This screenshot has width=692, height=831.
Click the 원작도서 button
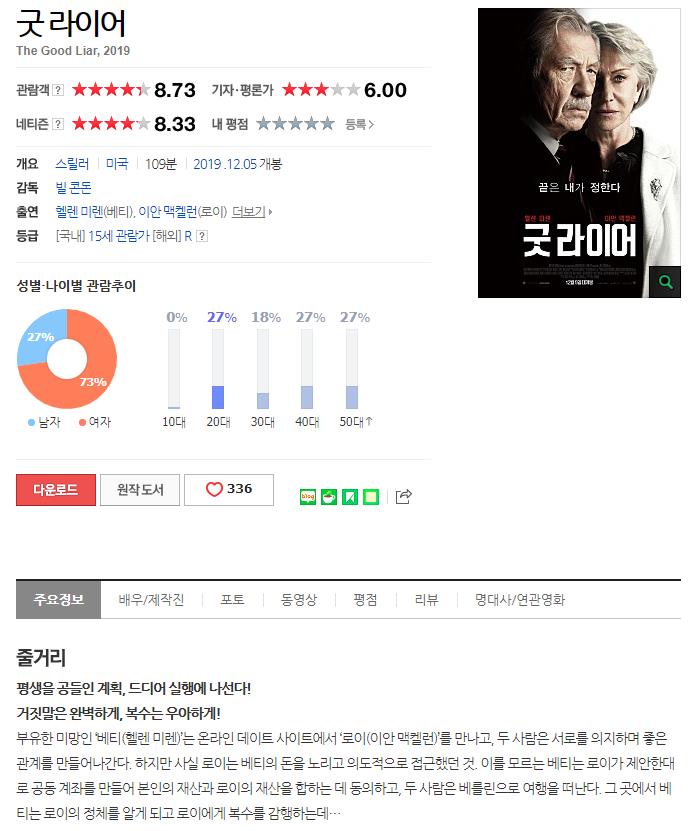(140, 490)
